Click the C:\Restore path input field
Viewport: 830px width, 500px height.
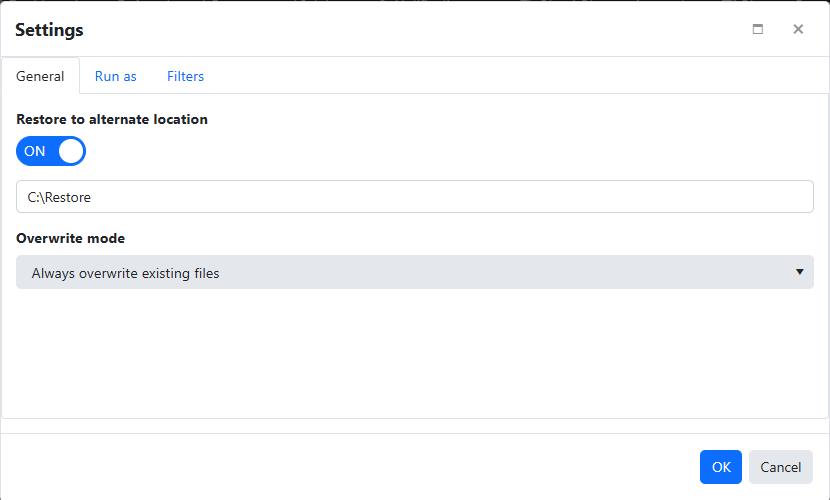pyautogui.click(x=414, y=197)
